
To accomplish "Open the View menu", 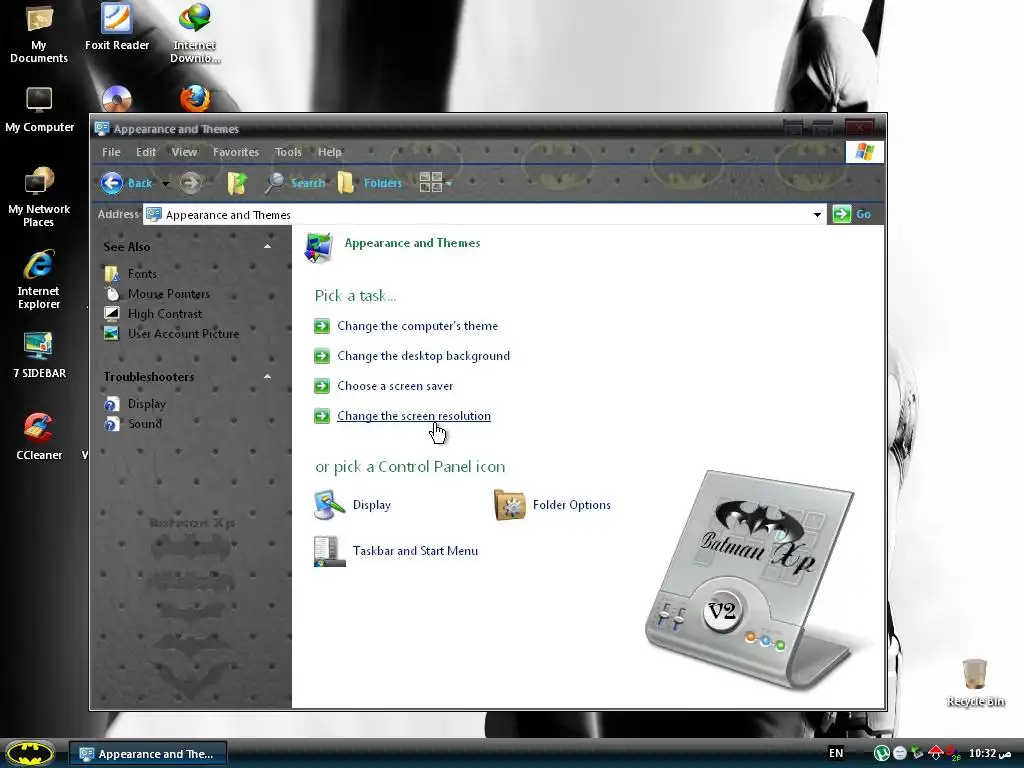I will click(184, 152).
